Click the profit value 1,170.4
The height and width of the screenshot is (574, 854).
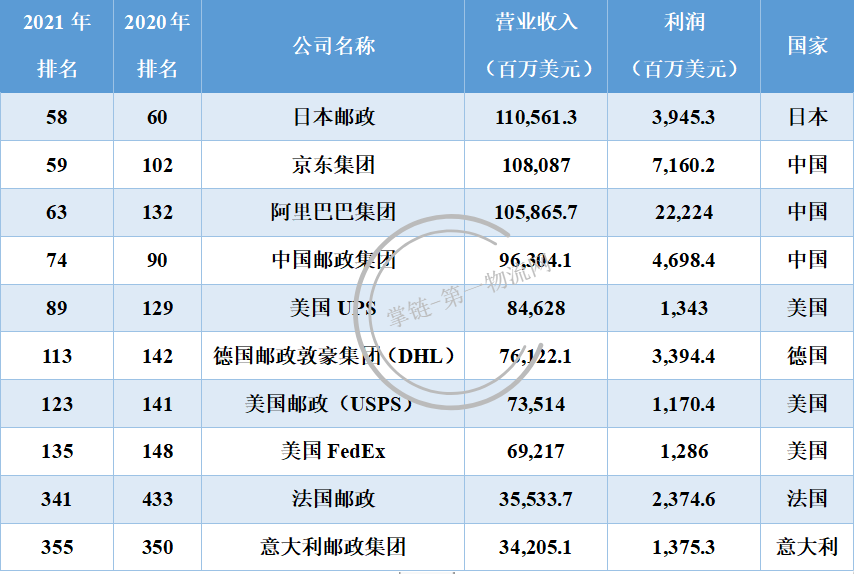pyautogui.click(x=684, y=404)
